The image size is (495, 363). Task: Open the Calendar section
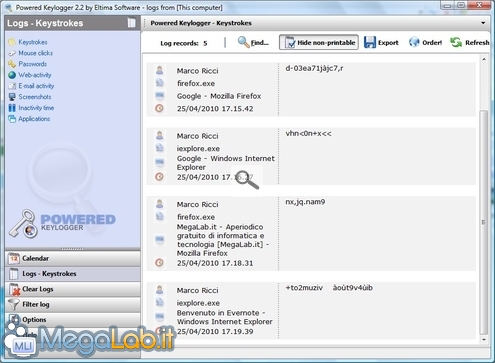pyautogui.click(x=73, y=258)
